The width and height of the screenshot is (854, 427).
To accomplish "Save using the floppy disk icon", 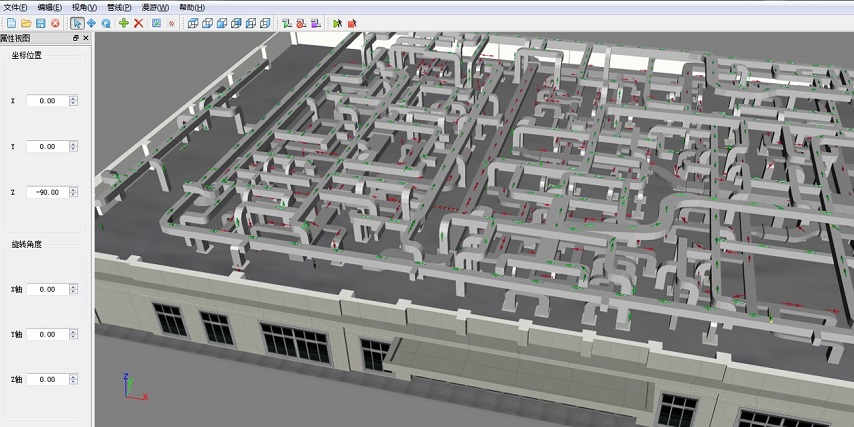I will (40, 22).
